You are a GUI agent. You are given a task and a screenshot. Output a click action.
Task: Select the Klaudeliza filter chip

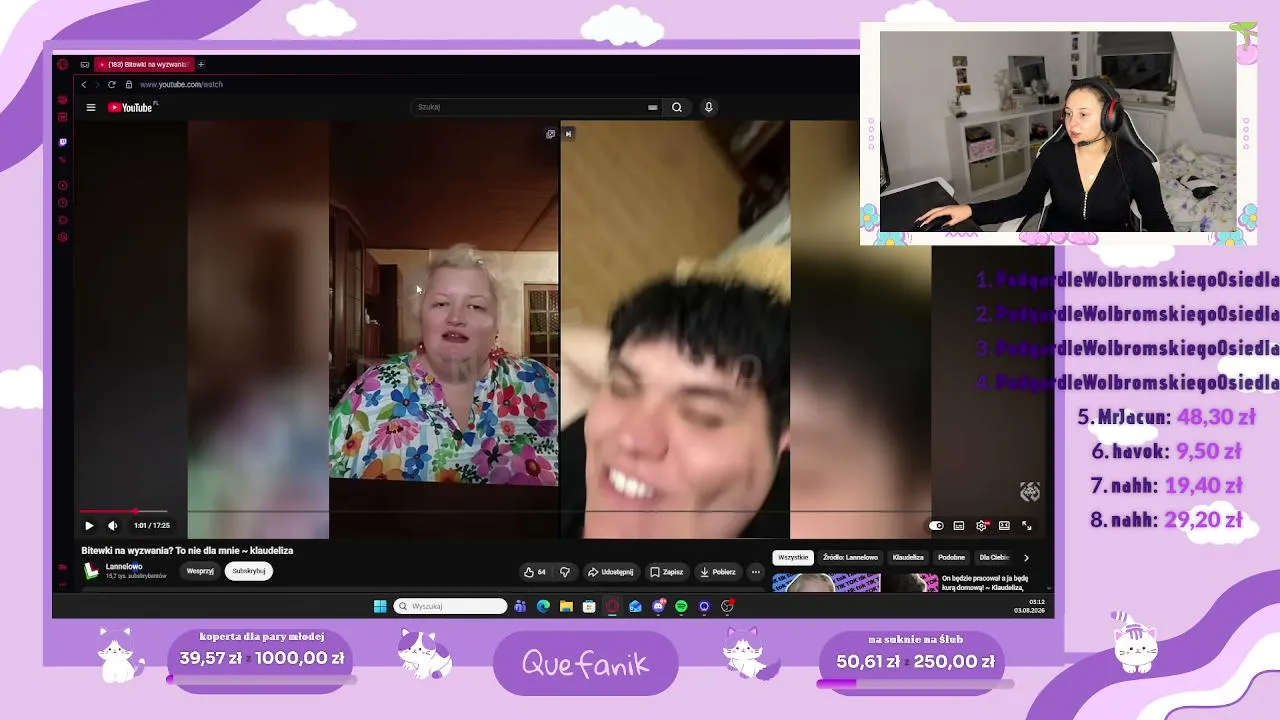908,557
